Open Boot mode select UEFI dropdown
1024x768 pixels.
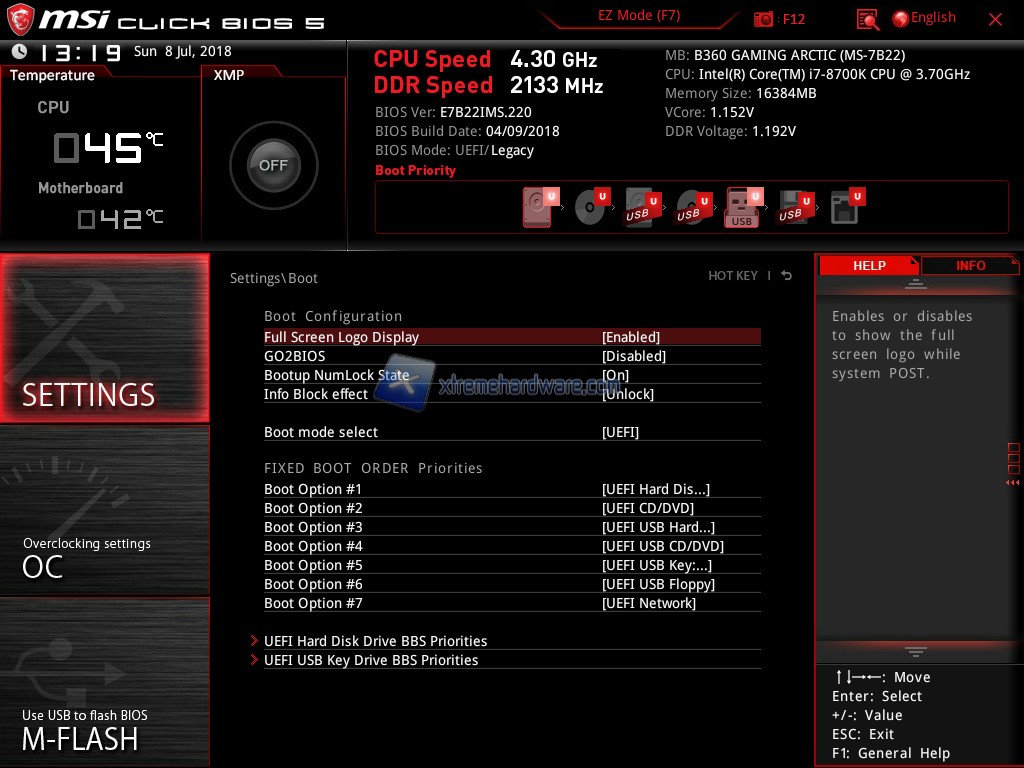[x=620, y=432]
